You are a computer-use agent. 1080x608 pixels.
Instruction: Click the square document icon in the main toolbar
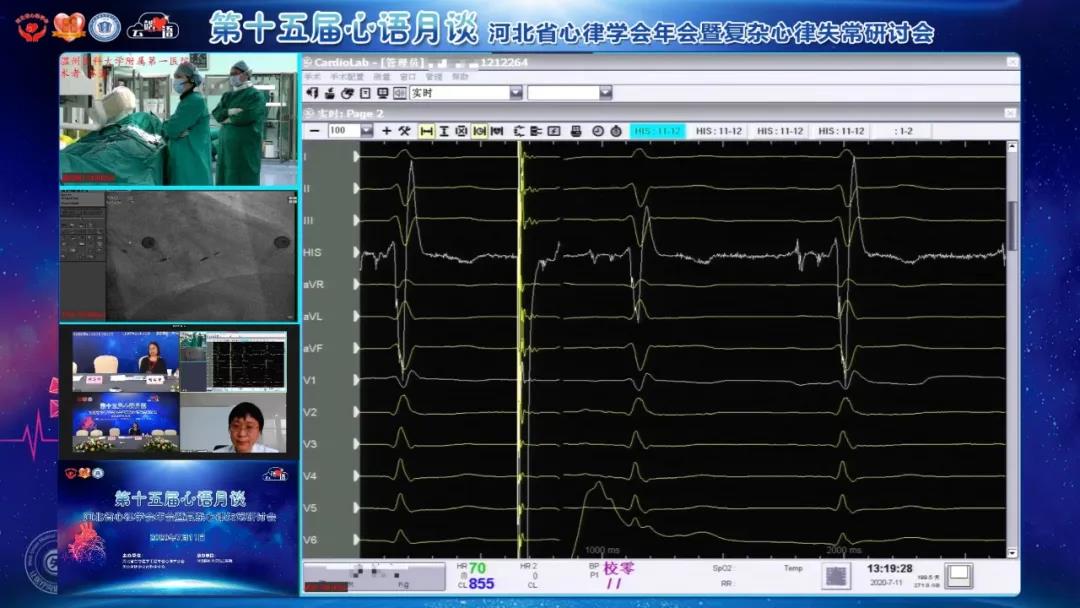click(365, 93)
